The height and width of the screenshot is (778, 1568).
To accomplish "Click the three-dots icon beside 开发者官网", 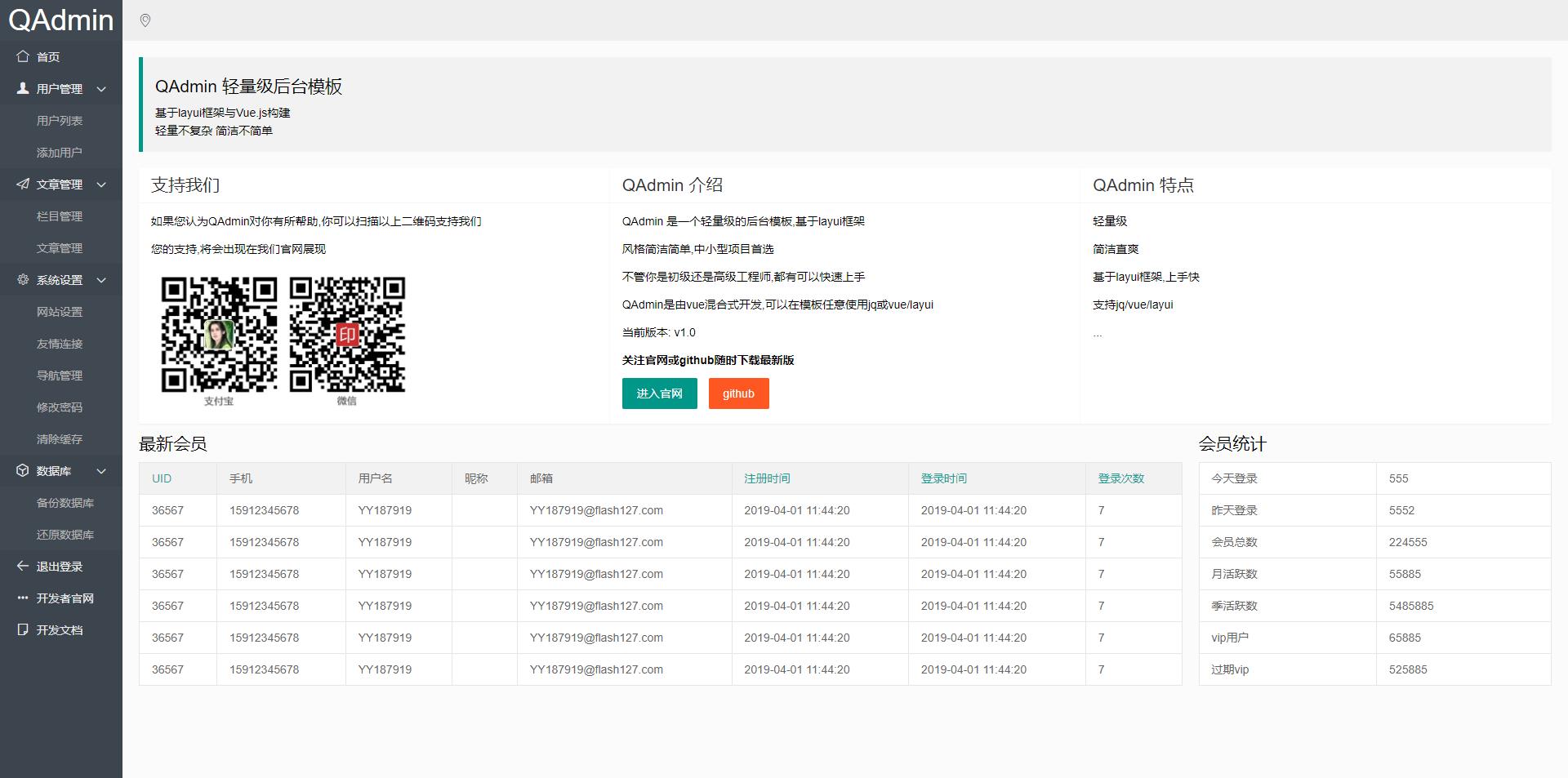I will tap(23, 598).
